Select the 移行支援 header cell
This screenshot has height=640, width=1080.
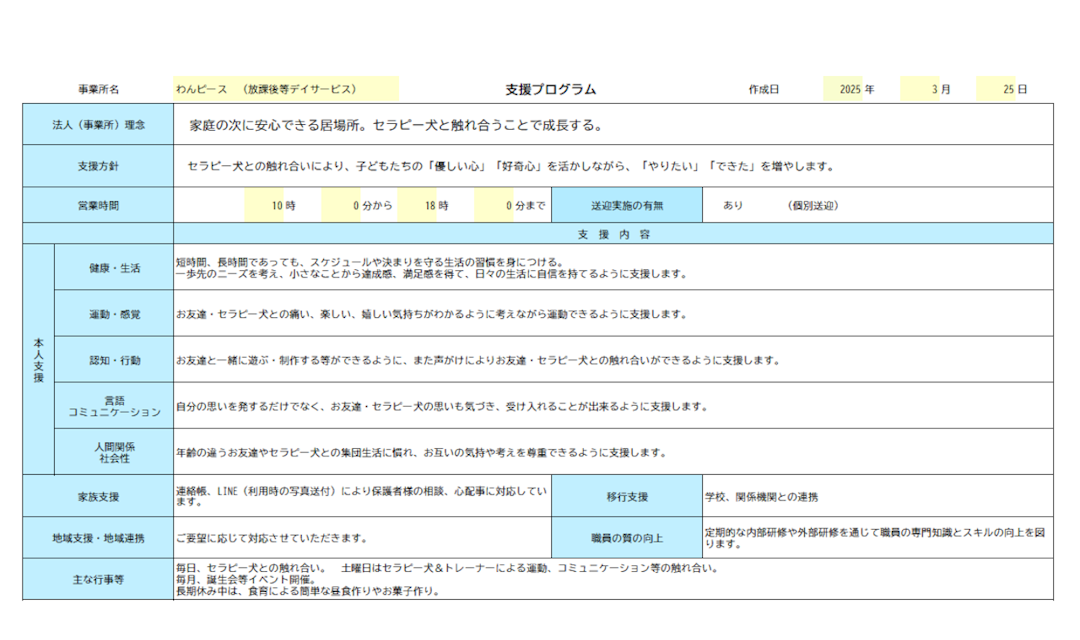(627, 496)
